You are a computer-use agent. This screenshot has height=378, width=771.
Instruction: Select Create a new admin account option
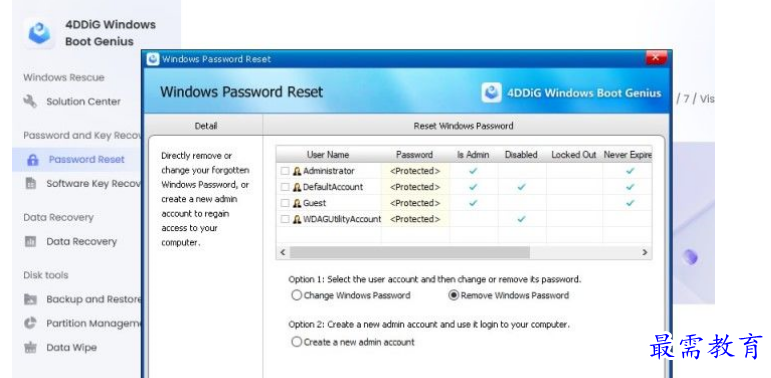pyautogui.click(x=297, y=342)
